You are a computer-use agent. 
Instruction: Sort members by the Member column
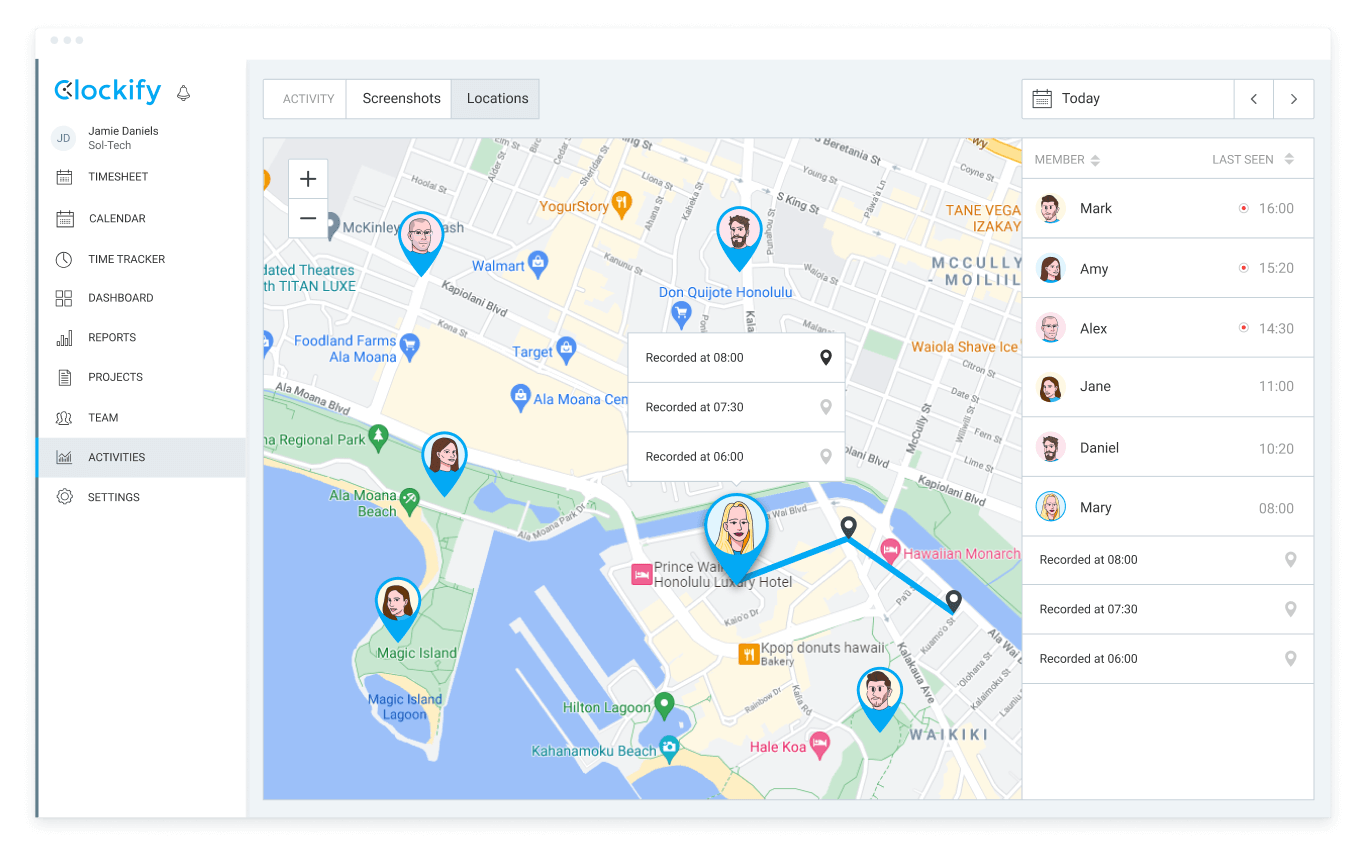1067,160
